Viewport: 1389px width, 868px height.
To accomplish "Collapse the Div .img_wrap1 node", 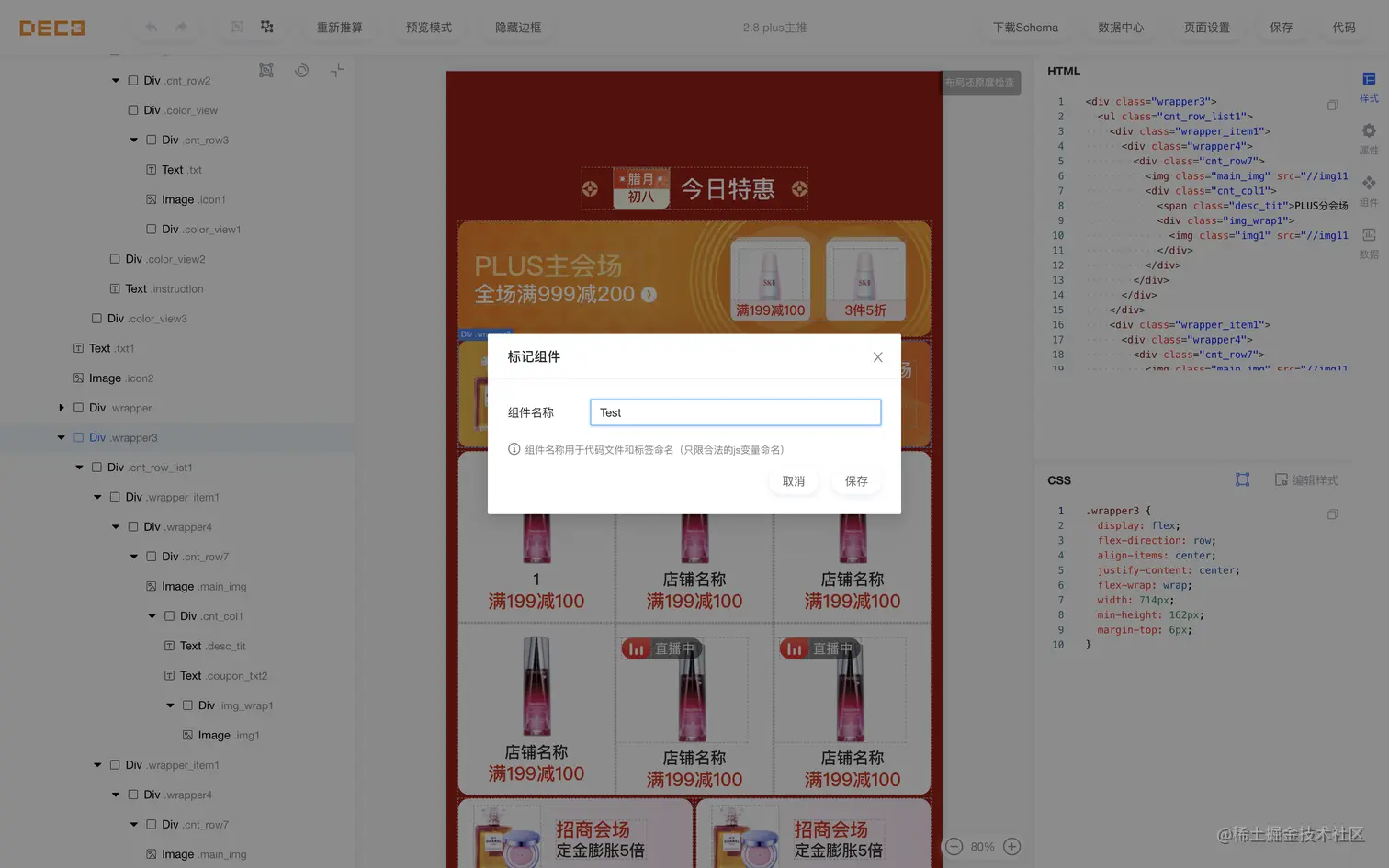I will point(170,705).
